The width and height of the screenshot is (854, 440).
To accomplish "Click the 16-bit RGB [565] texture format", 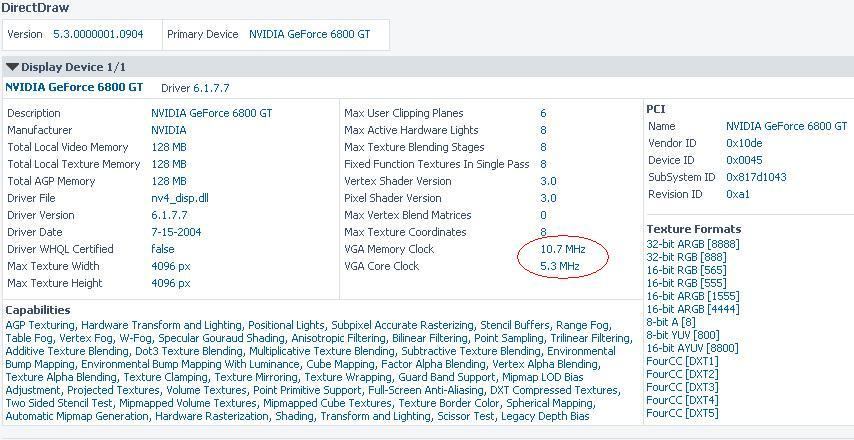I will (686, 270).
